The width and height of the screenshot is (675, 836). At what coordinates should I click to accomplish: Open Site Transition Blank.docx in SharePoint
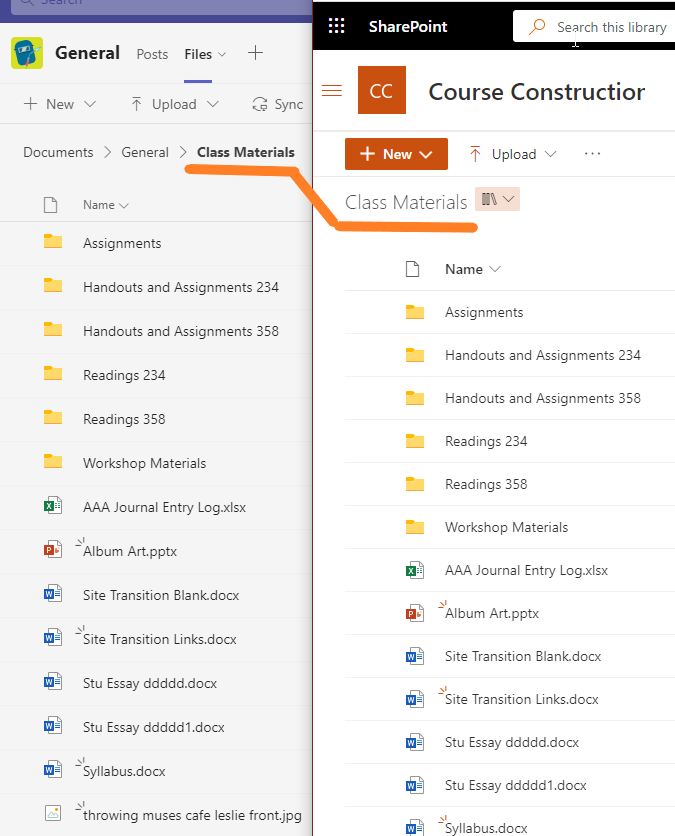click(x=523, y=656)
